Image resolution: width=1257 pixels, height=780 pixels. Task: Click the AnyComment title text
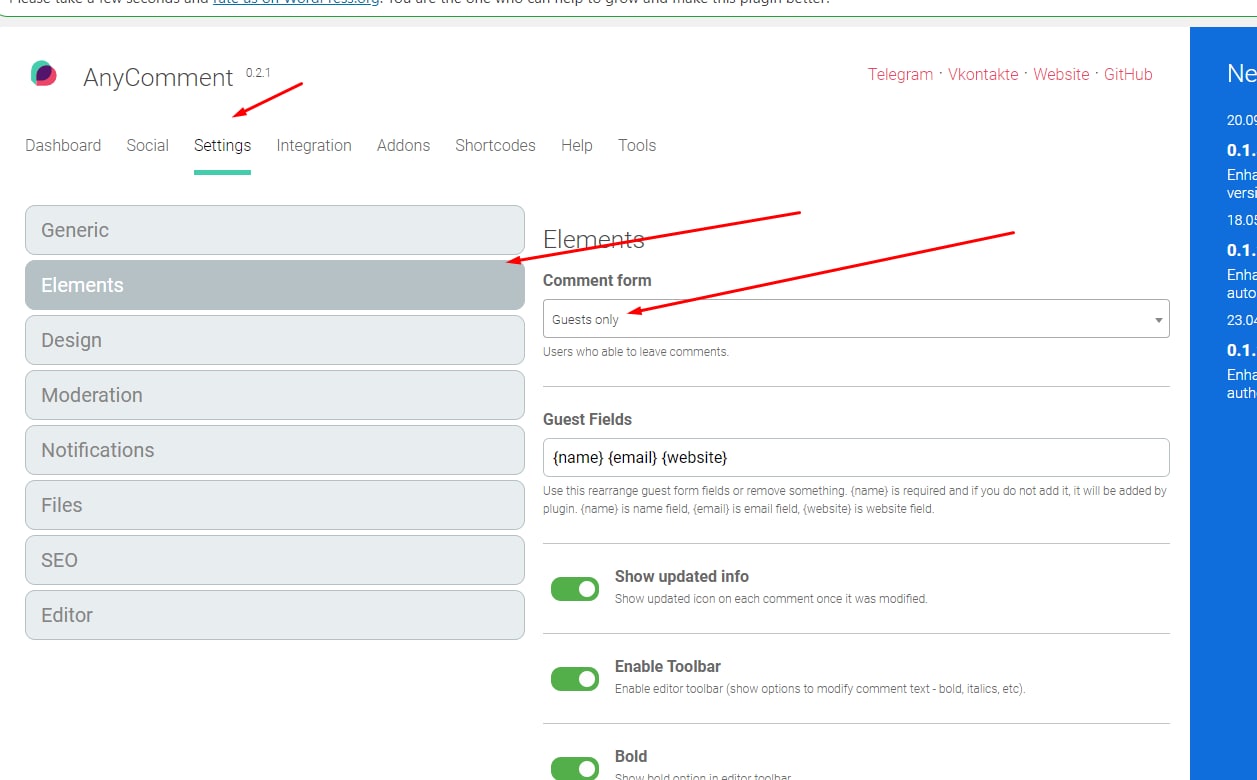point(158,78)
